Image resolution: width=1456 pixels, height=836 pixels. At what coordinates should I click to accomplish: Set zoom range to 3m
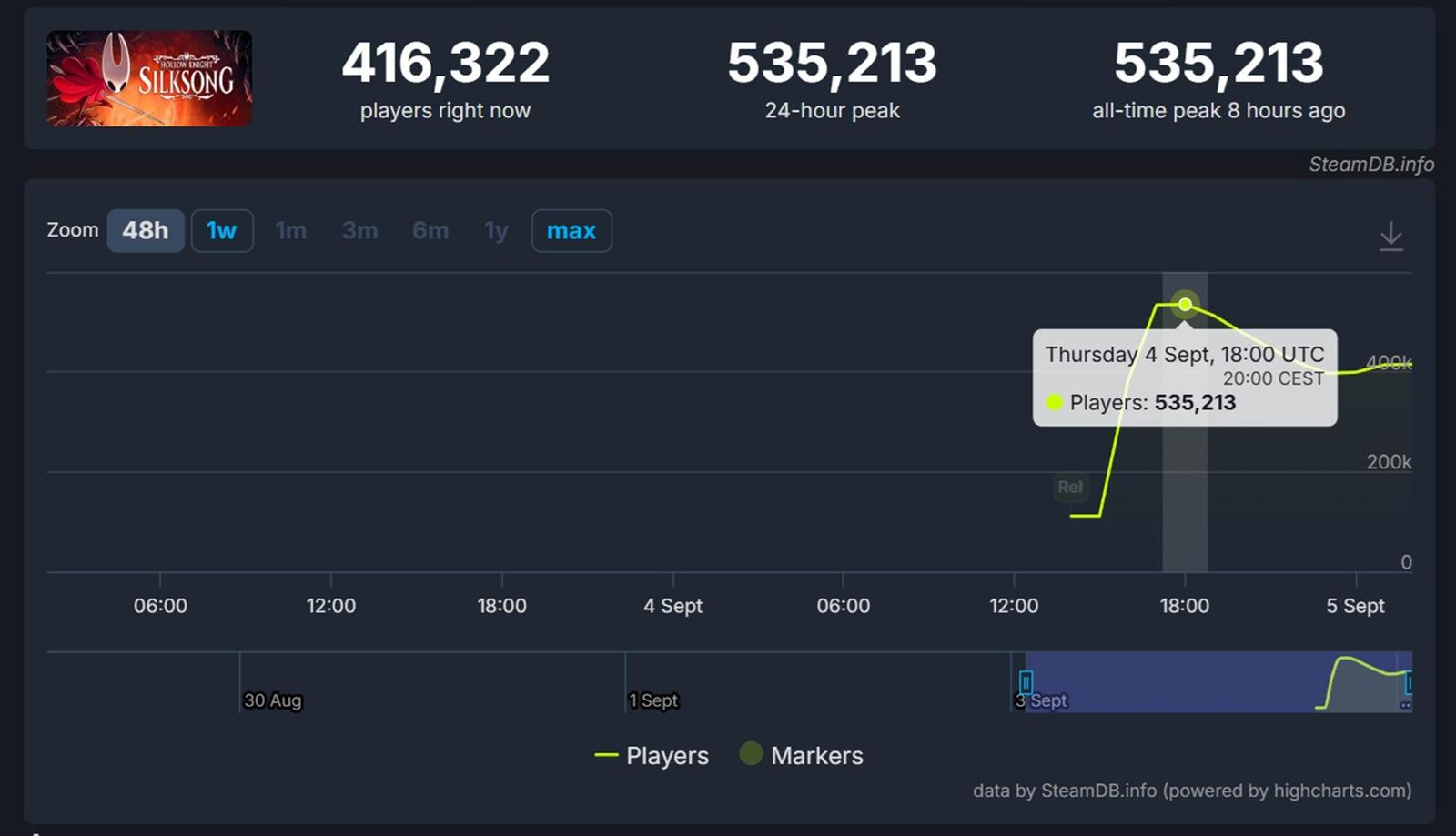360,231
